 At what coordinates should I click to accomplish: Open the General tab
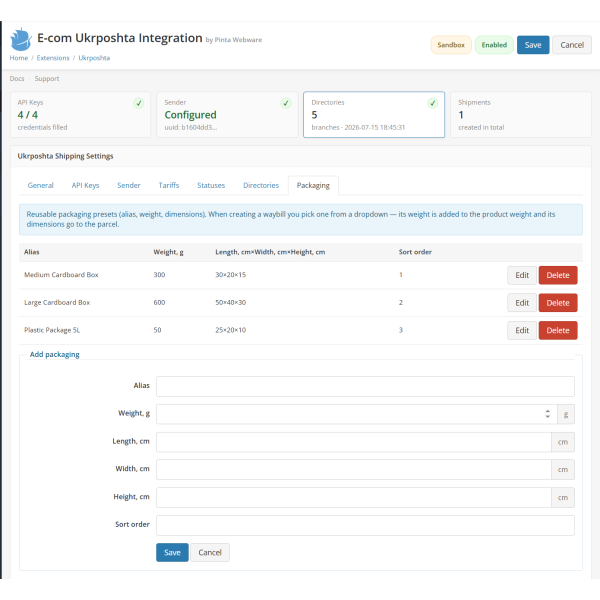[41, 185]
